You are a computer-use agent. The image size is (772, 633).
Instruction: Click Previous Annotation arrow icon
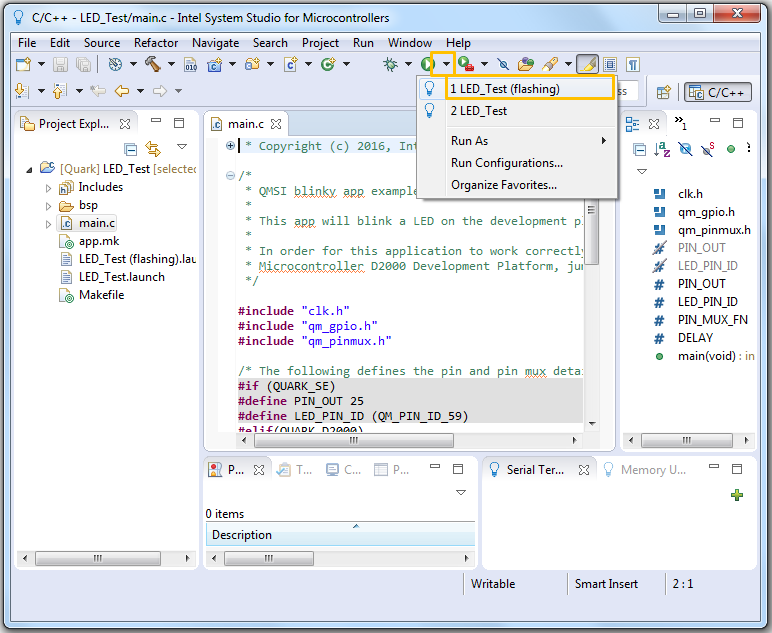coord(59,91)
